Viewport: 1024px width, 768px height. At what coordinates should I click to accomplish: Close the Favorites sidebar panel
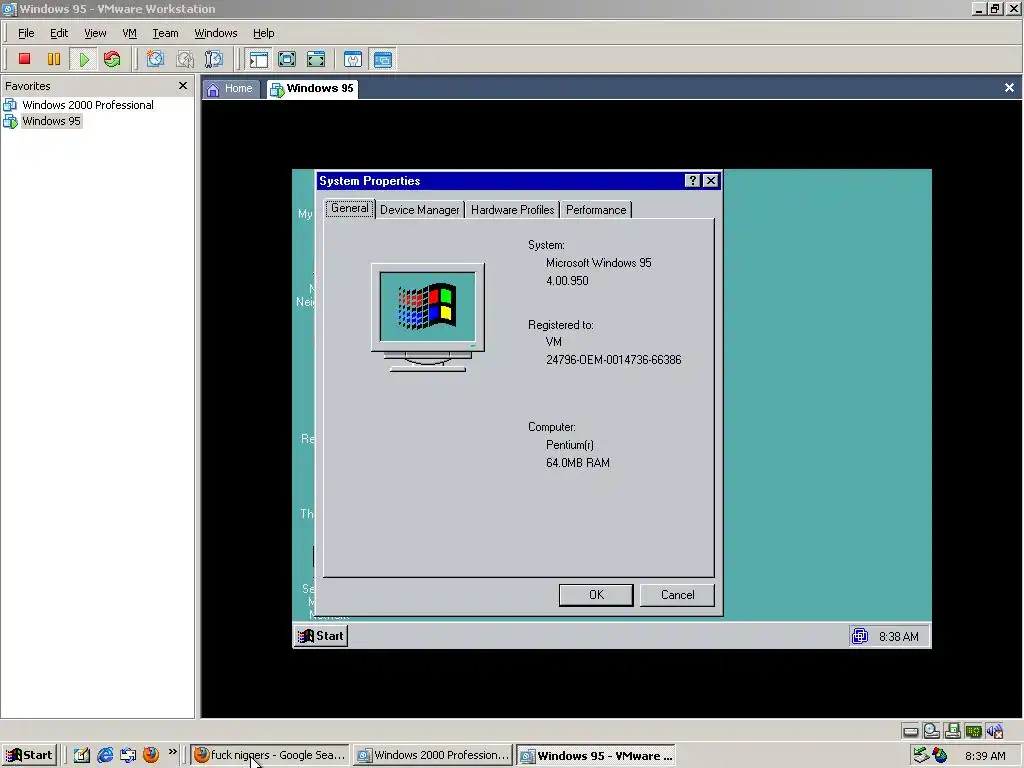point(183,86)
